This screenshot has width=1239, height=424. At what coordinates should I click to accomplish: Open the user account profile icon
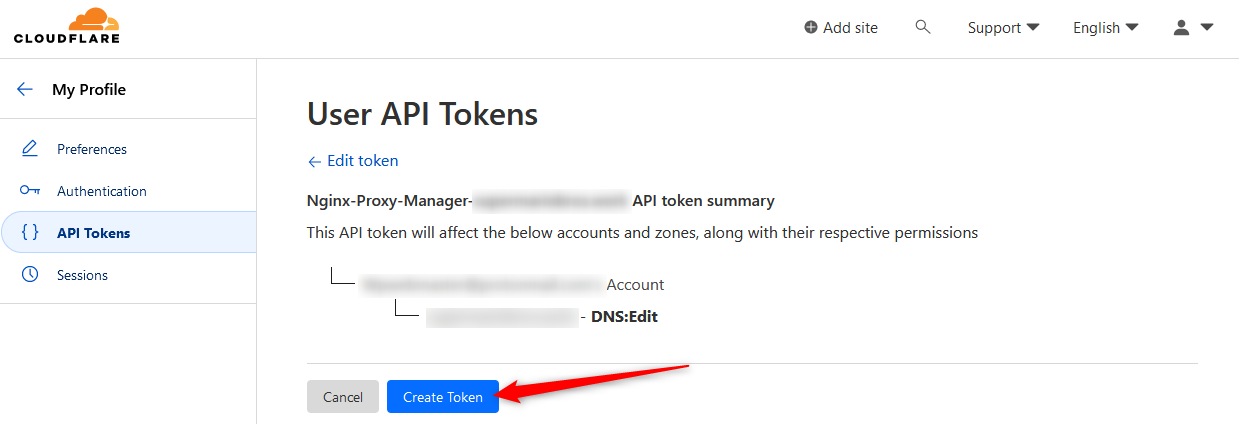1181,28
